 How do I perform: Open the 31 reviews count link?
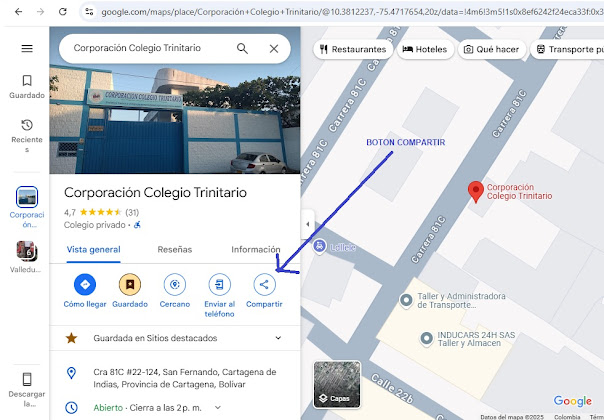[x=132, y=212]
